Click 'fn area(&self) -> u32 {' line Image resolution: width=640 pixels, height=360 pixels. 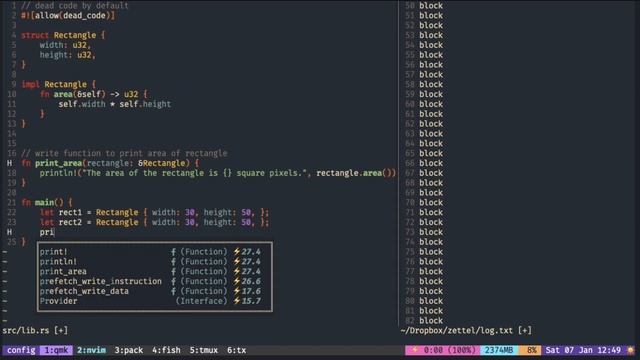93,94
